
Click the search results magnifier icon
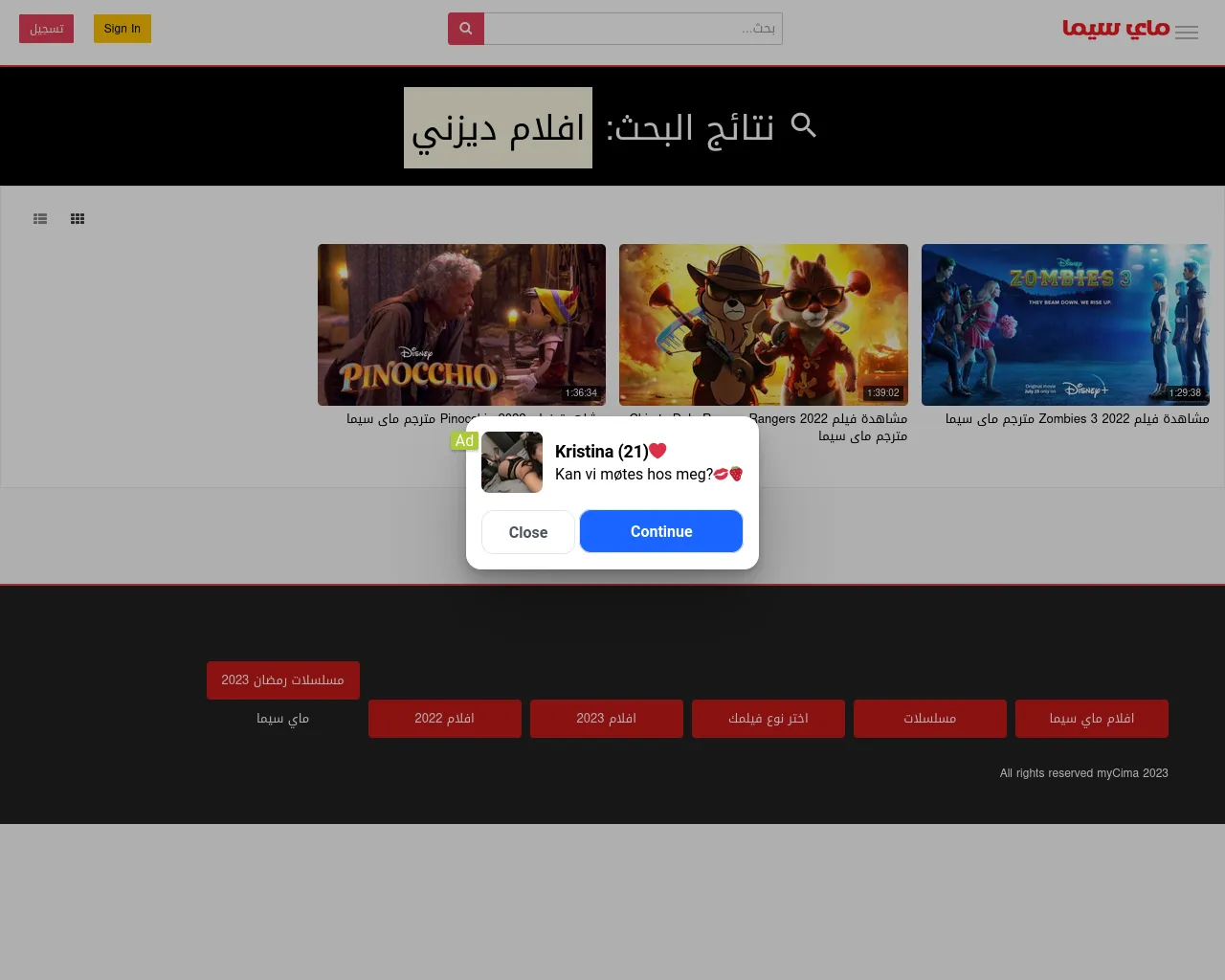click(804, 125)
